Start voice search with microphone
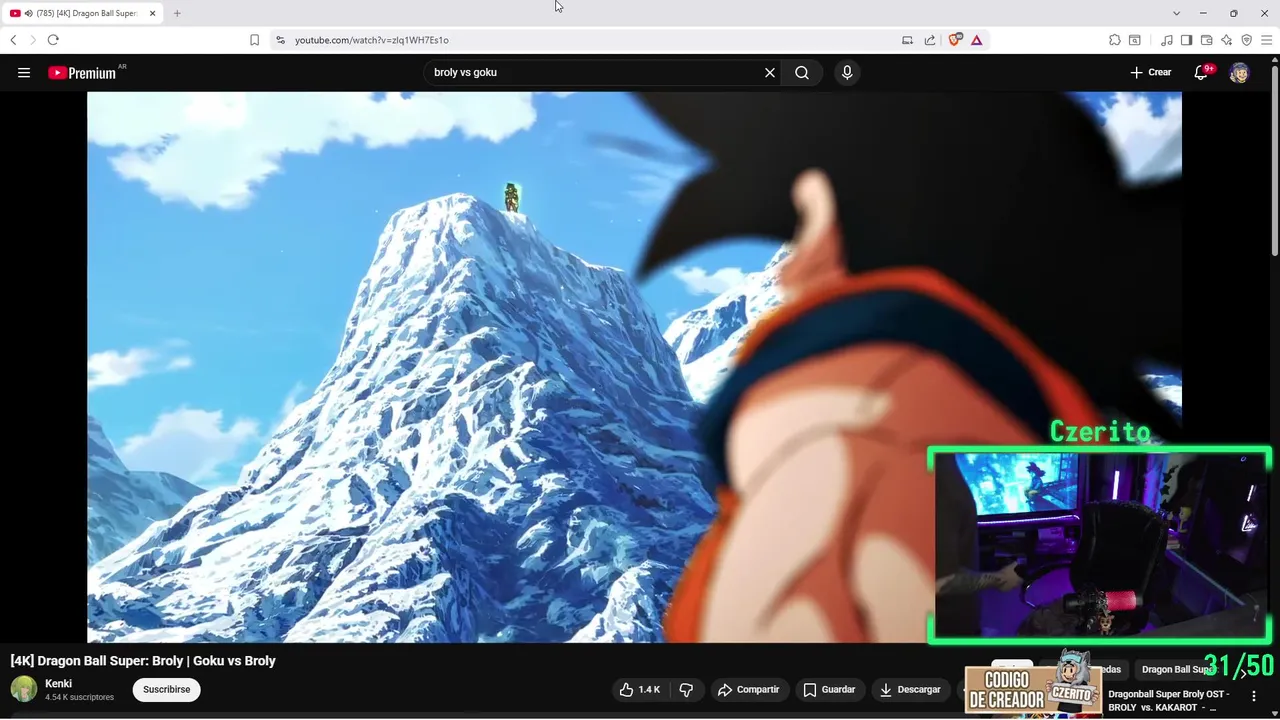Viewport: 1280px width, 720px height. [x=847, y=72]
